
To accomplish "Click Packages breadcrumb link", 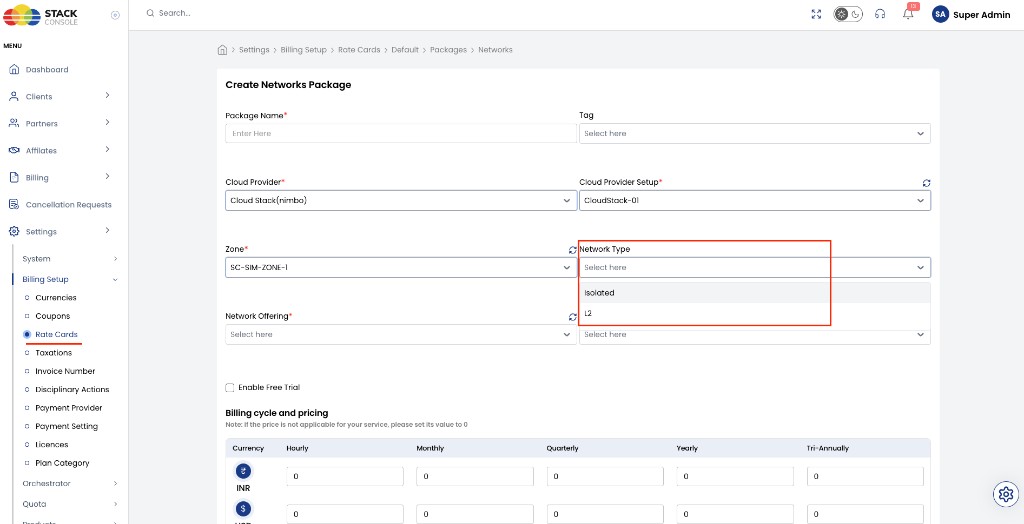I will coord(449,50).
